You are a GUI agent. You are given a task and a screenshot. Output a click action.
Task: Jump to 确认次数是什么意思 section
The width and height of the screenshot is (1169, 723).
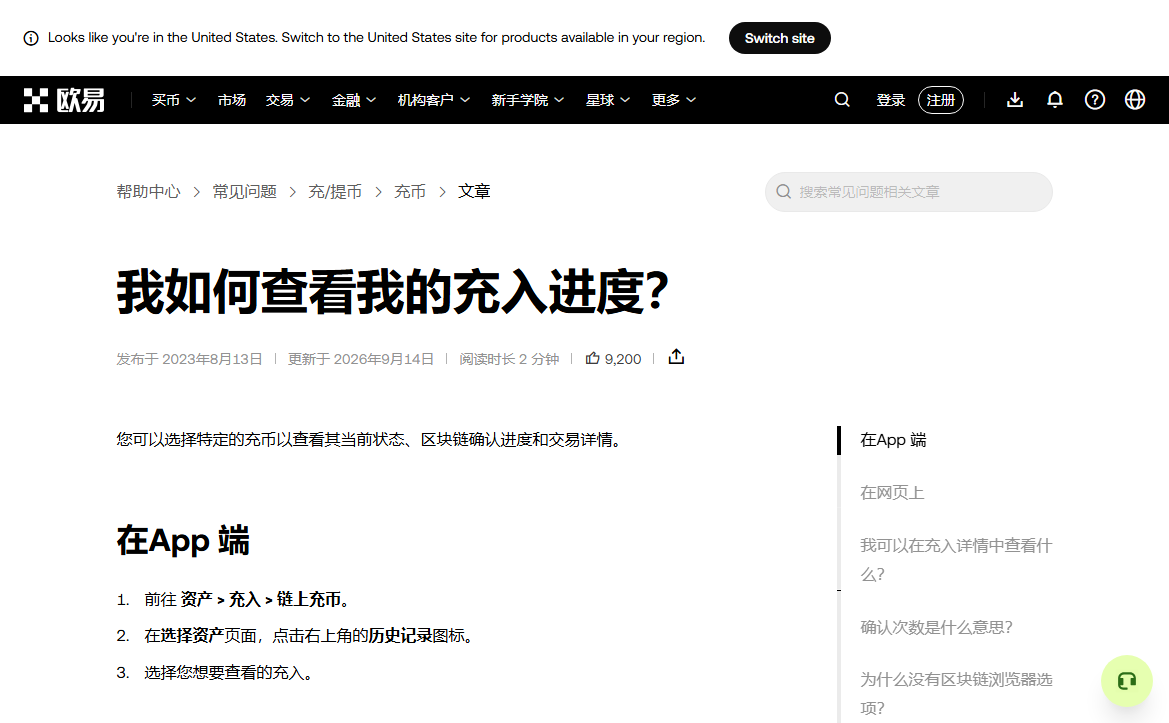pos(936,628)
